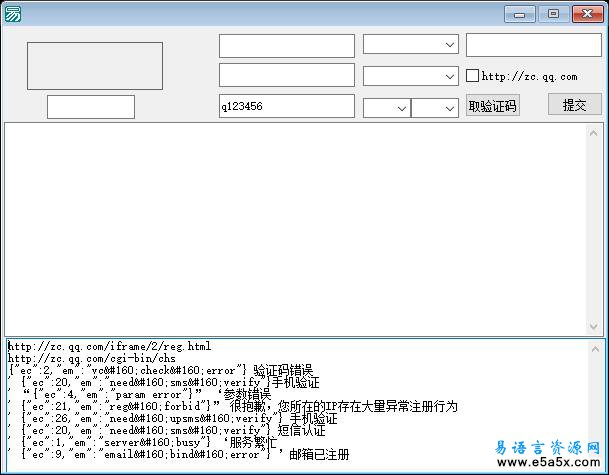The width and height of the screenshot is (609, 475).
Task: Click inside the large empty text area
Action: [304, 228]
